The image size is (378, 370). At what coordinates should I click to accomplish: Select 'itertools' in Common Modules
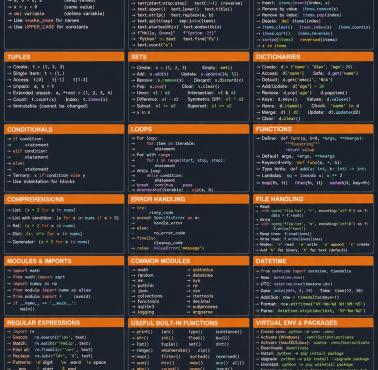pyautogui.click(x=200, y=296)
